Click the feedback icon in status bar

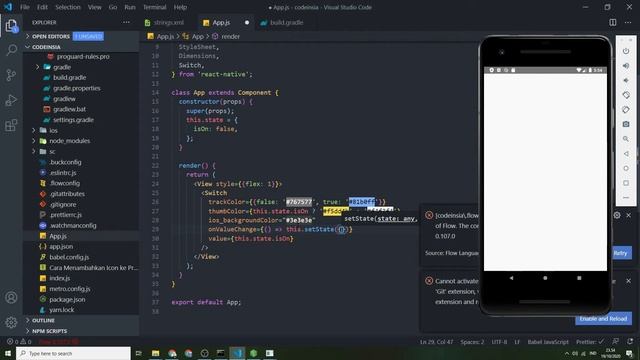point(616,342)
